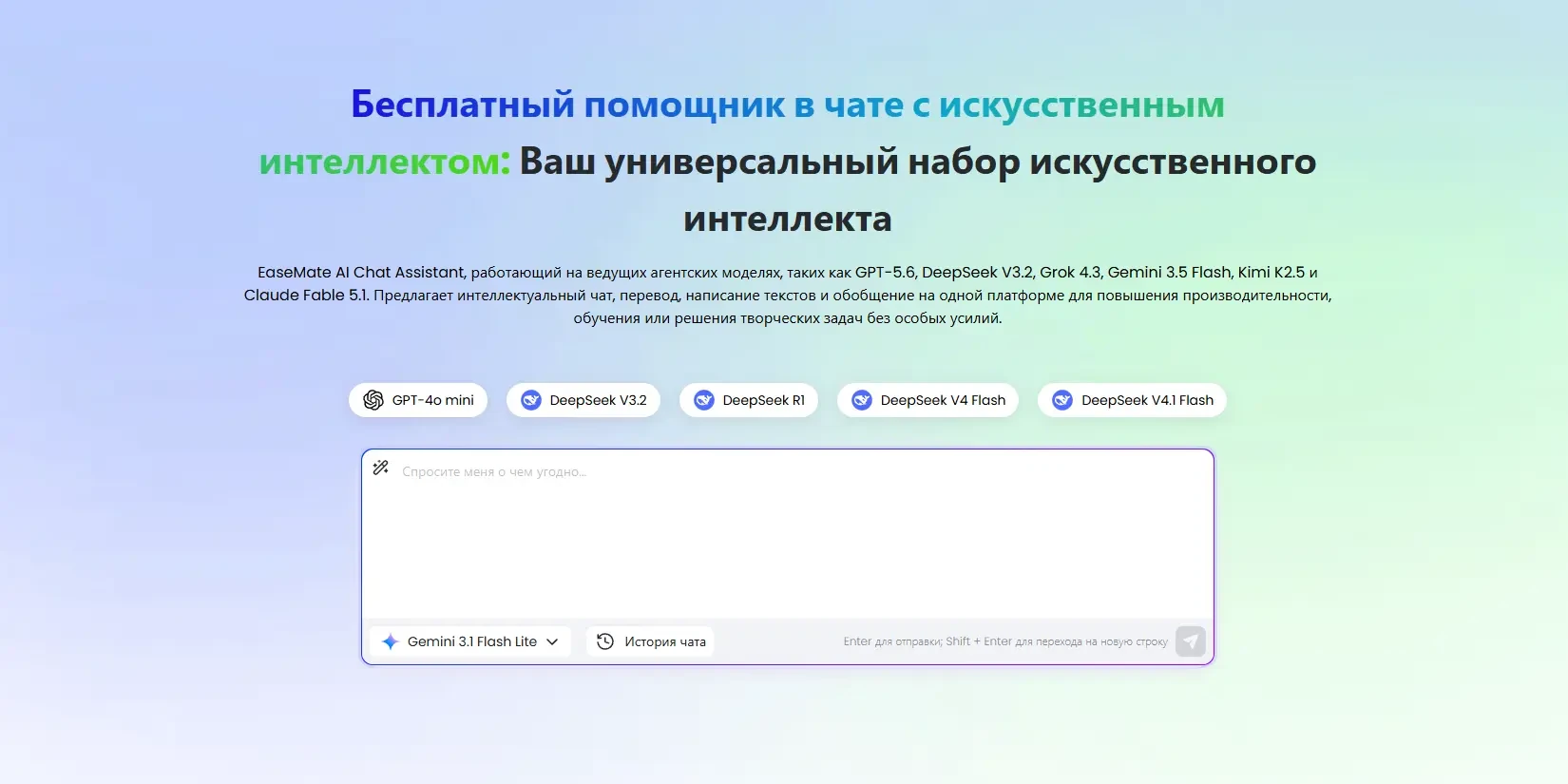Click the OpenAI logo on GPT-4o mini
Image resolution: width=1568 pixels, height=784 pixels.
pos(373,400)
